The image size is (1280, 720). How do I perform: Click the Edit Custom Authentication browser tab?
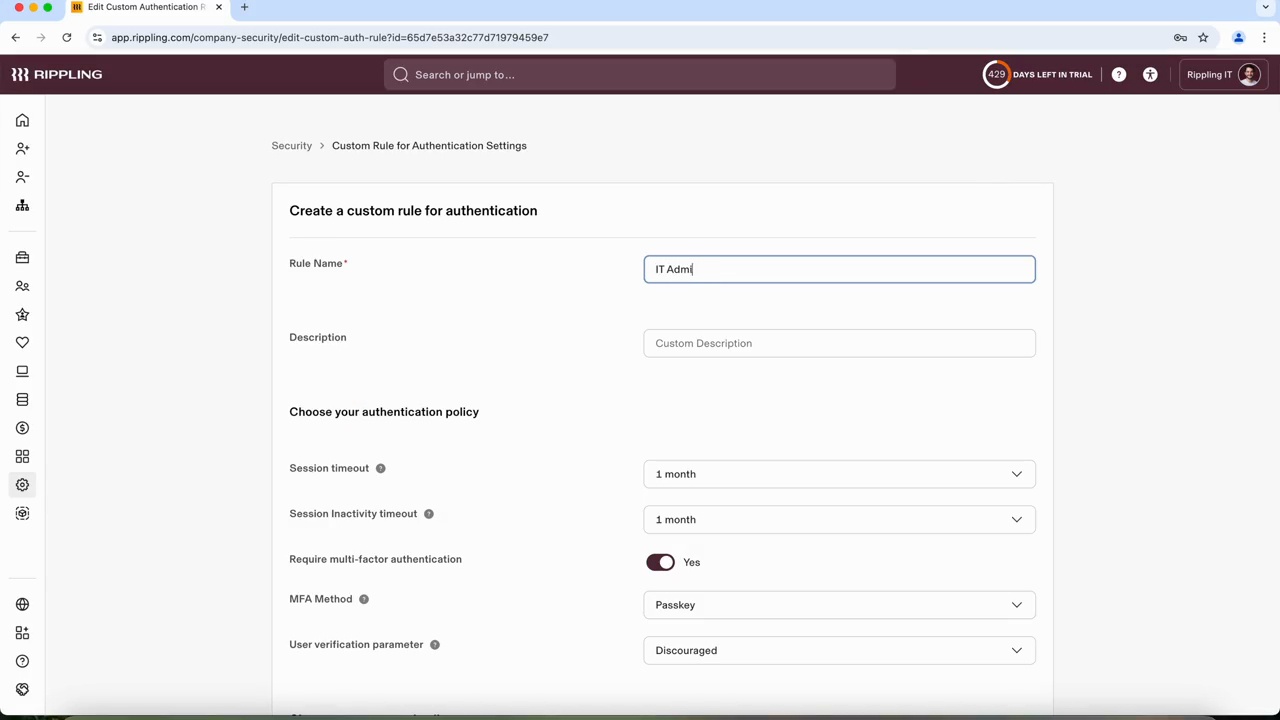pyautogui.click(x=145, y=7)
